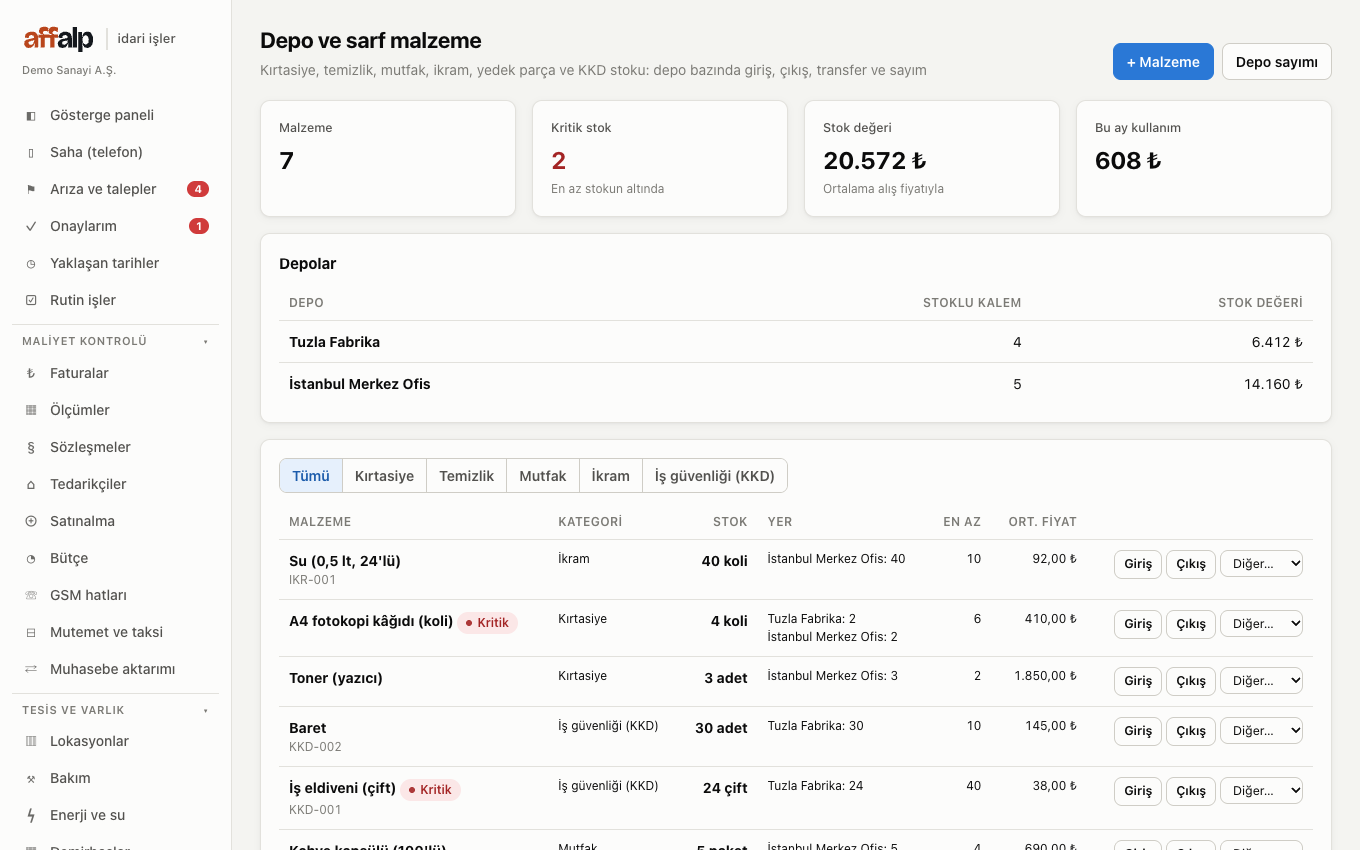Open Diğer dropdown for Su row
The image size is (1360, 850).
pyautogui.click(x=1262, y=564)
